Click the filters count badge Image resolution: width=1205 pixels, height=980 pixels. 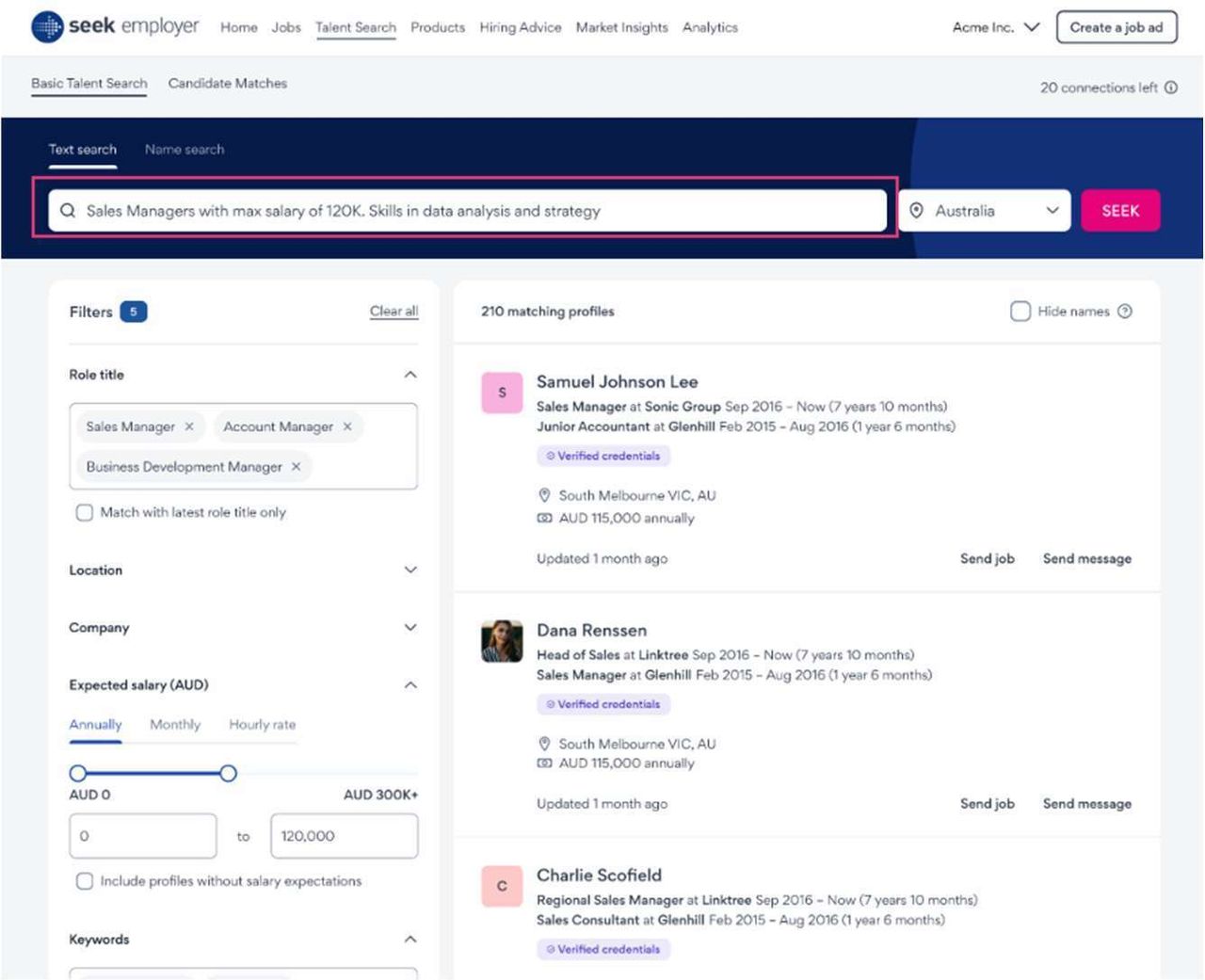tap(134, 312)
